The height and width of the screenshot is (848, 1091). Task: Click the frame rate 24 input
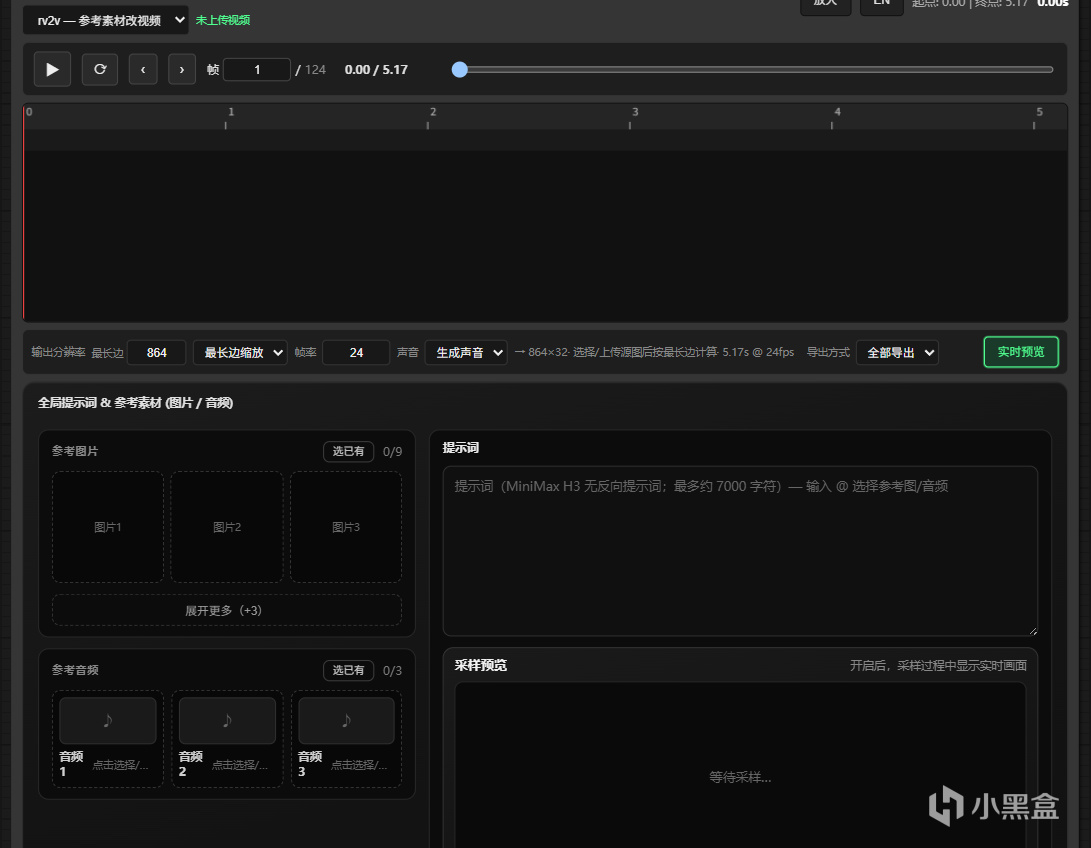point(356,353)
